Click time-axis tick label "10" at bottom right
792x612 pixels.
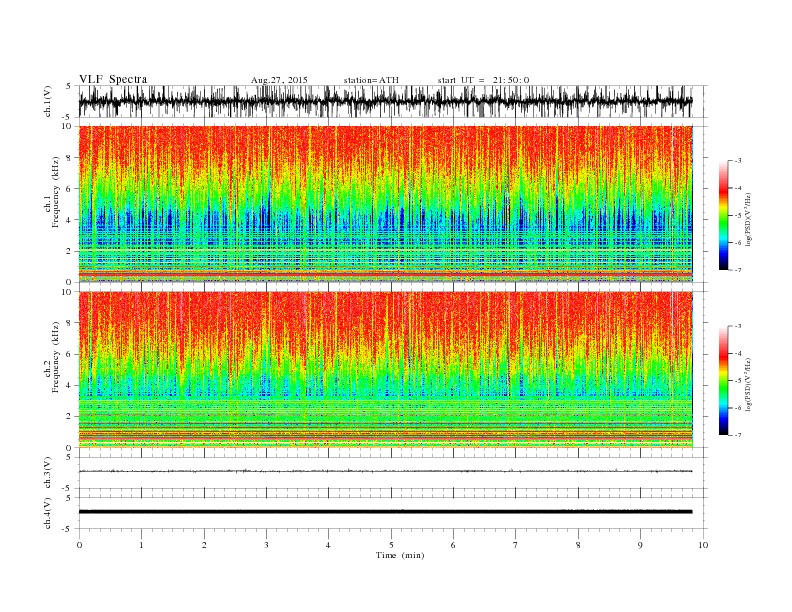click(x=703, y=545)
